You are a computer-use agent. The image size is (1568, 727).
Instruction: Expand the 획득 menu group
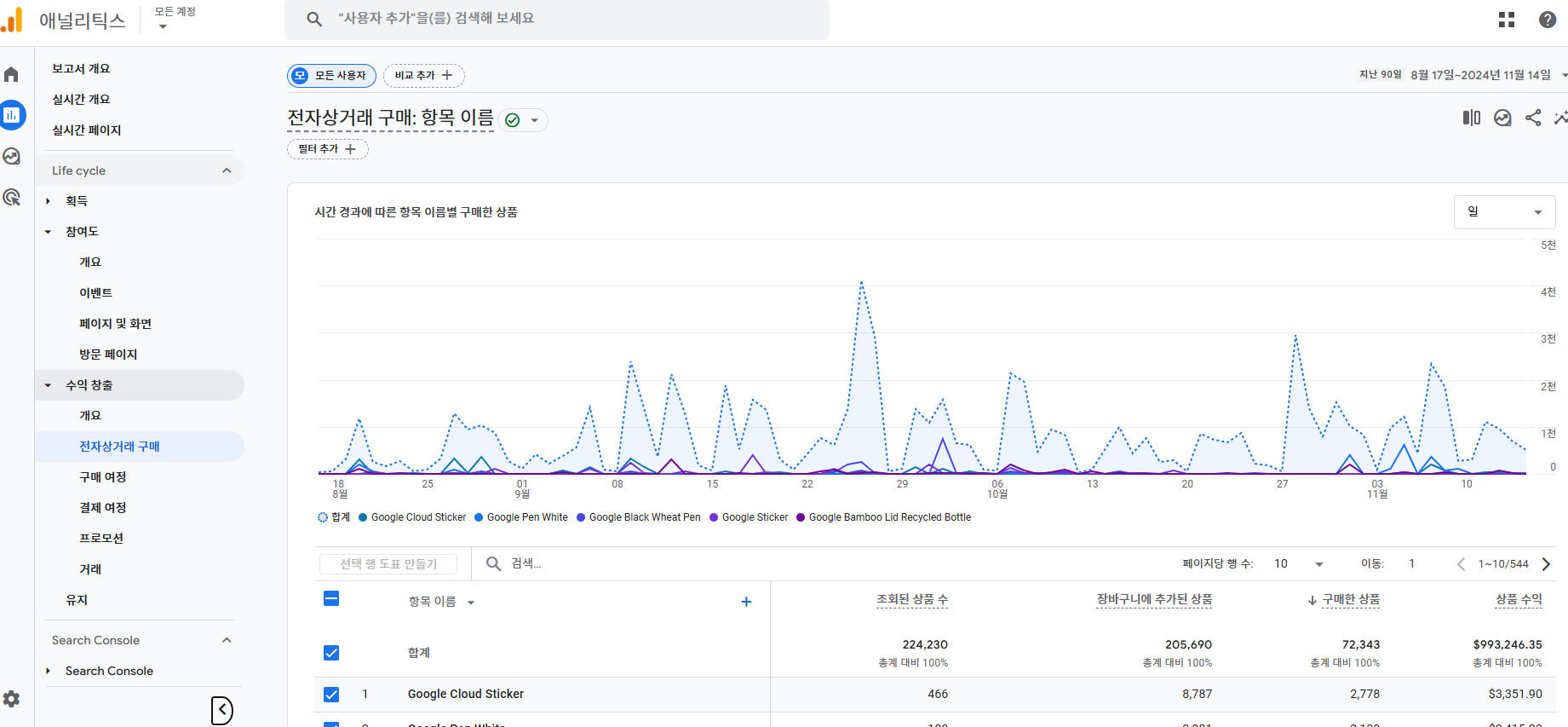tap(48, 201)
